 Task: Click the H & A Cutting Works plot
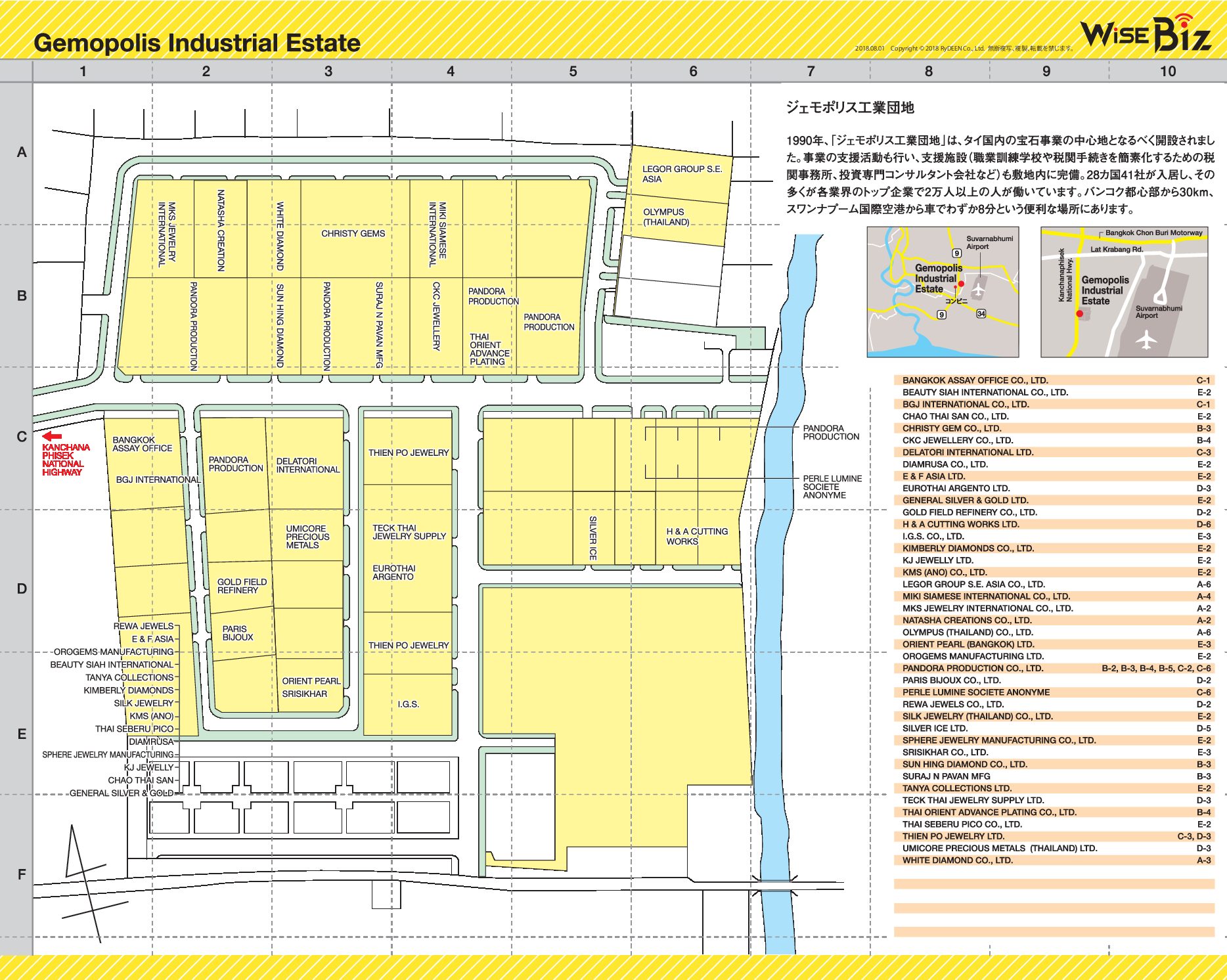(x=696, y=536)
